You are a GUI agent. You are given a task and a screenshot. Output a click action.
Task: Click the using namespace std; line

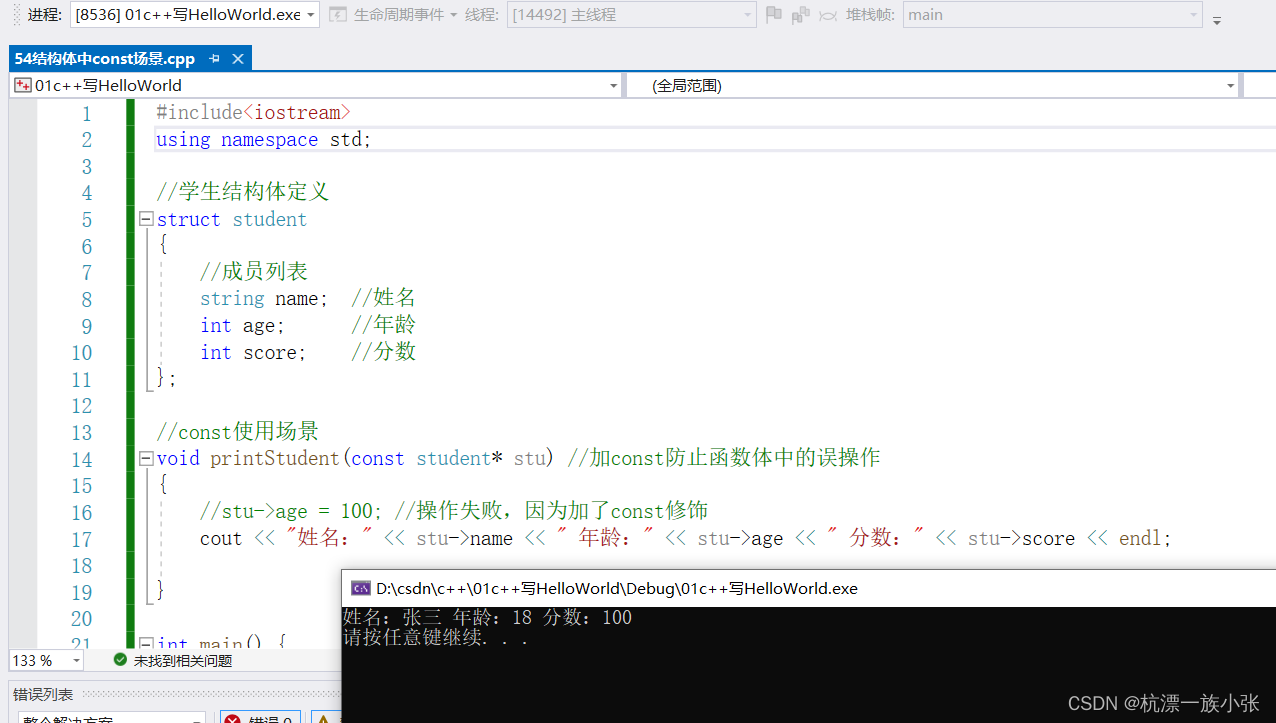(x=264, y=140)
